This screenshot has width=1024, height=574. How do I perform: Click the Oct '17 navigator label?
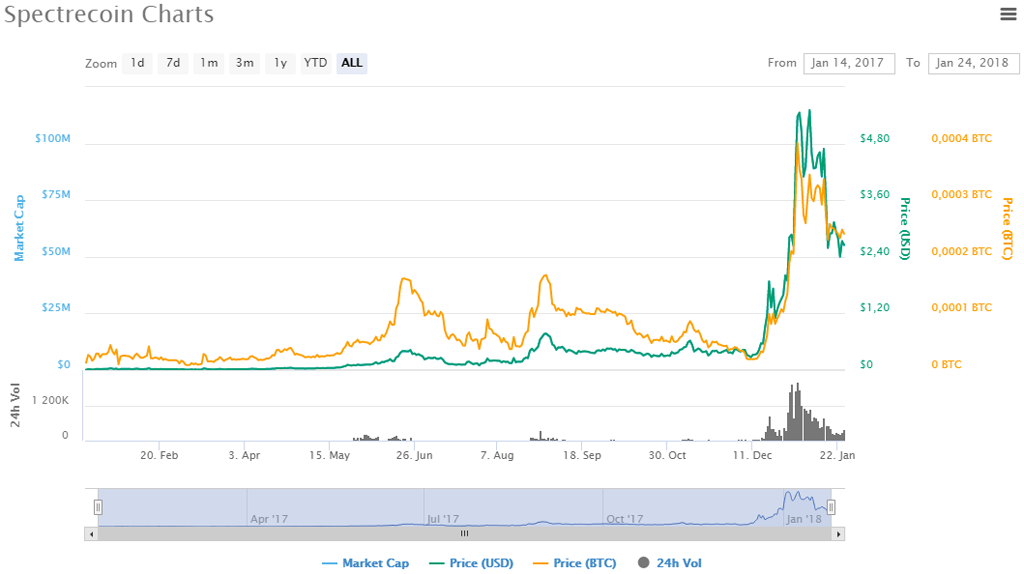[625, 519]
